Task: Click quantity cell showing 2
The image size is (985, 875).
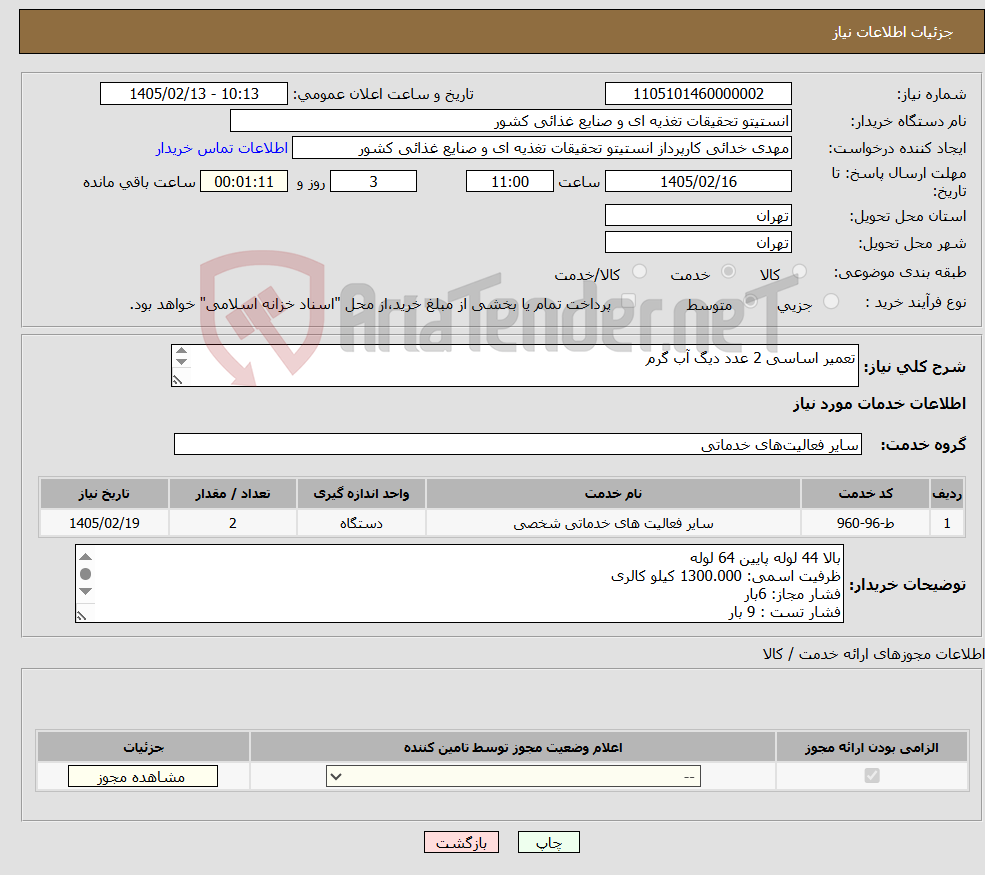Action: point(232,523)
